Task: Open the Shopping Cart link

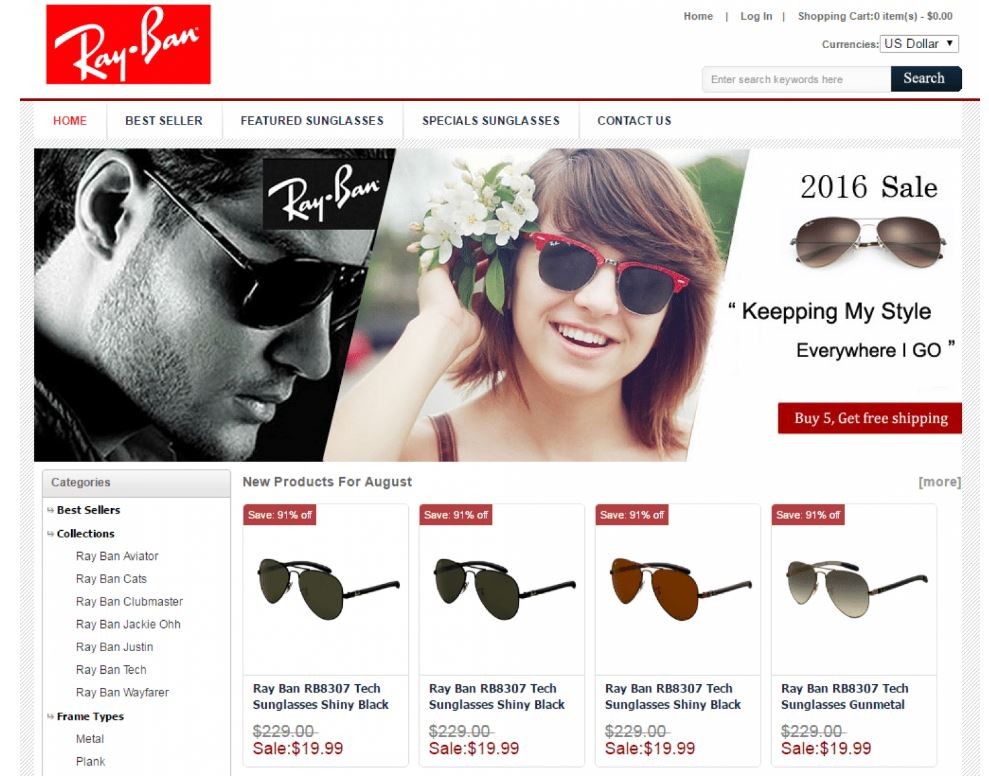Action: click(875, 16)
